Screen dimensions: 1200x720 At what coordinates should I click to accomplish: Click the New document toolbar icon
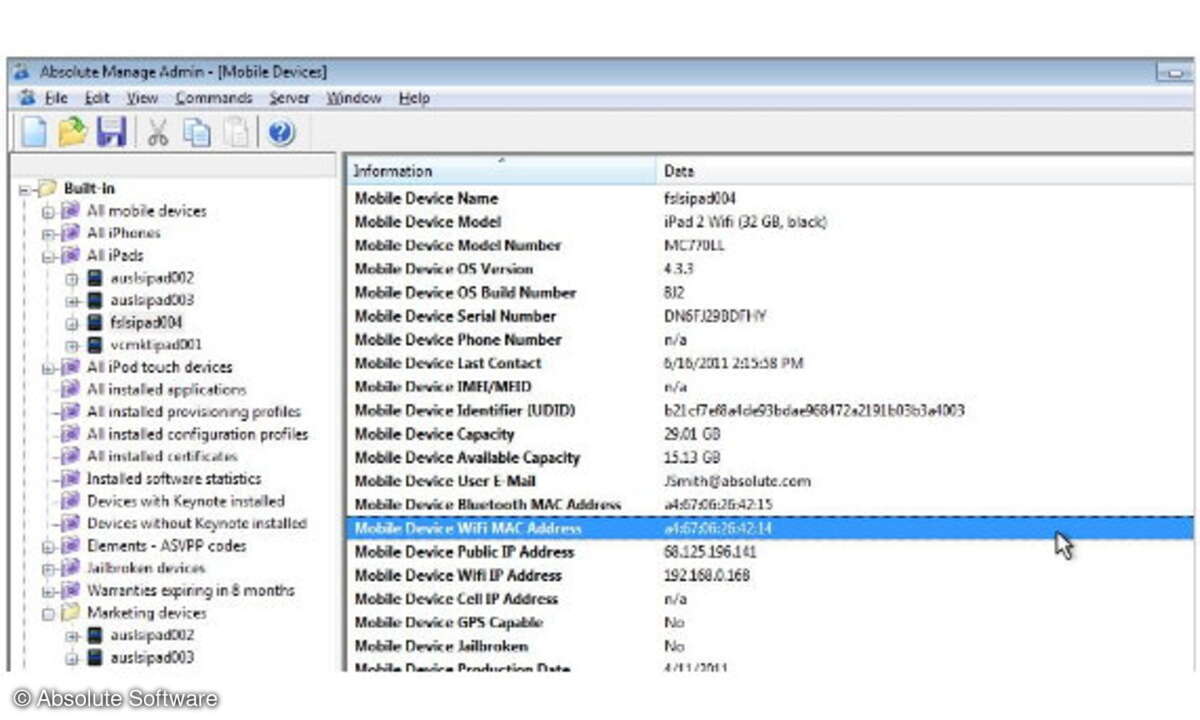click(x=34, y=132)
